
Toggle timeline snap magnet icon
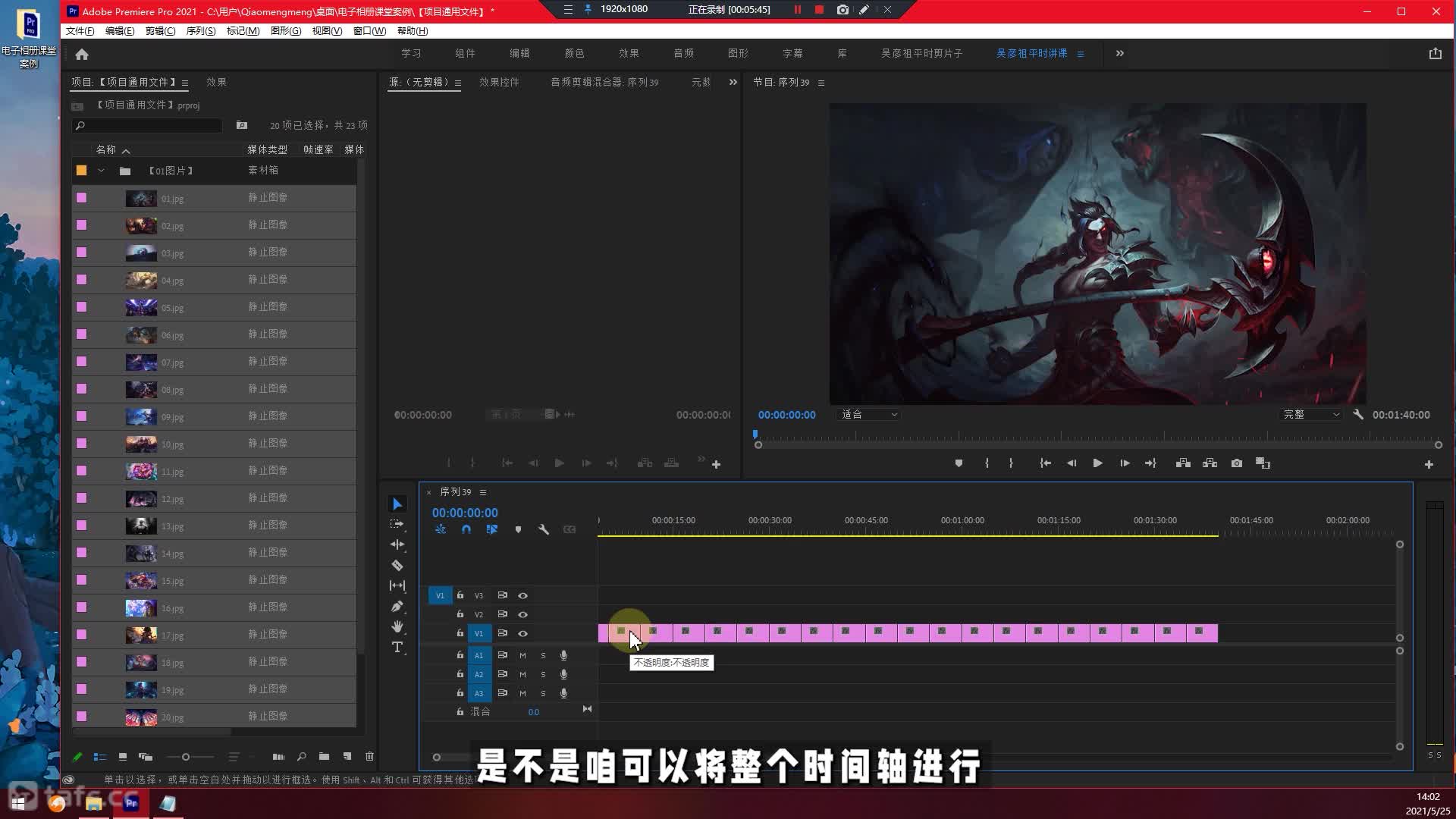click(466, 529)
